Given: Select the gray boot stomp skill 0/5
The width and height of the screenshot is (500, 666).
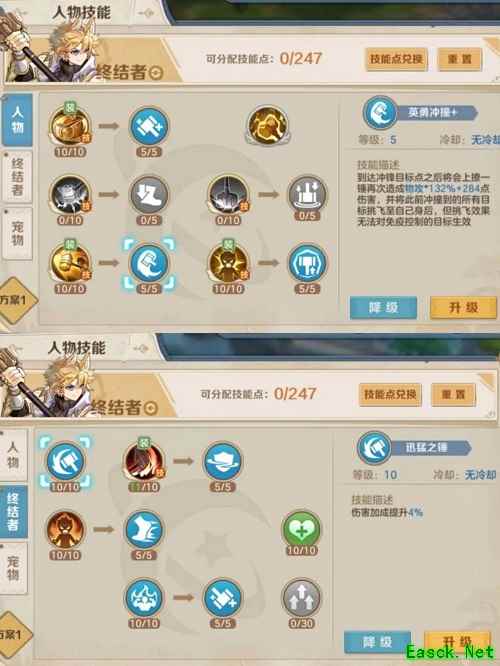Looking at the screenshot, I should point(149,195).
